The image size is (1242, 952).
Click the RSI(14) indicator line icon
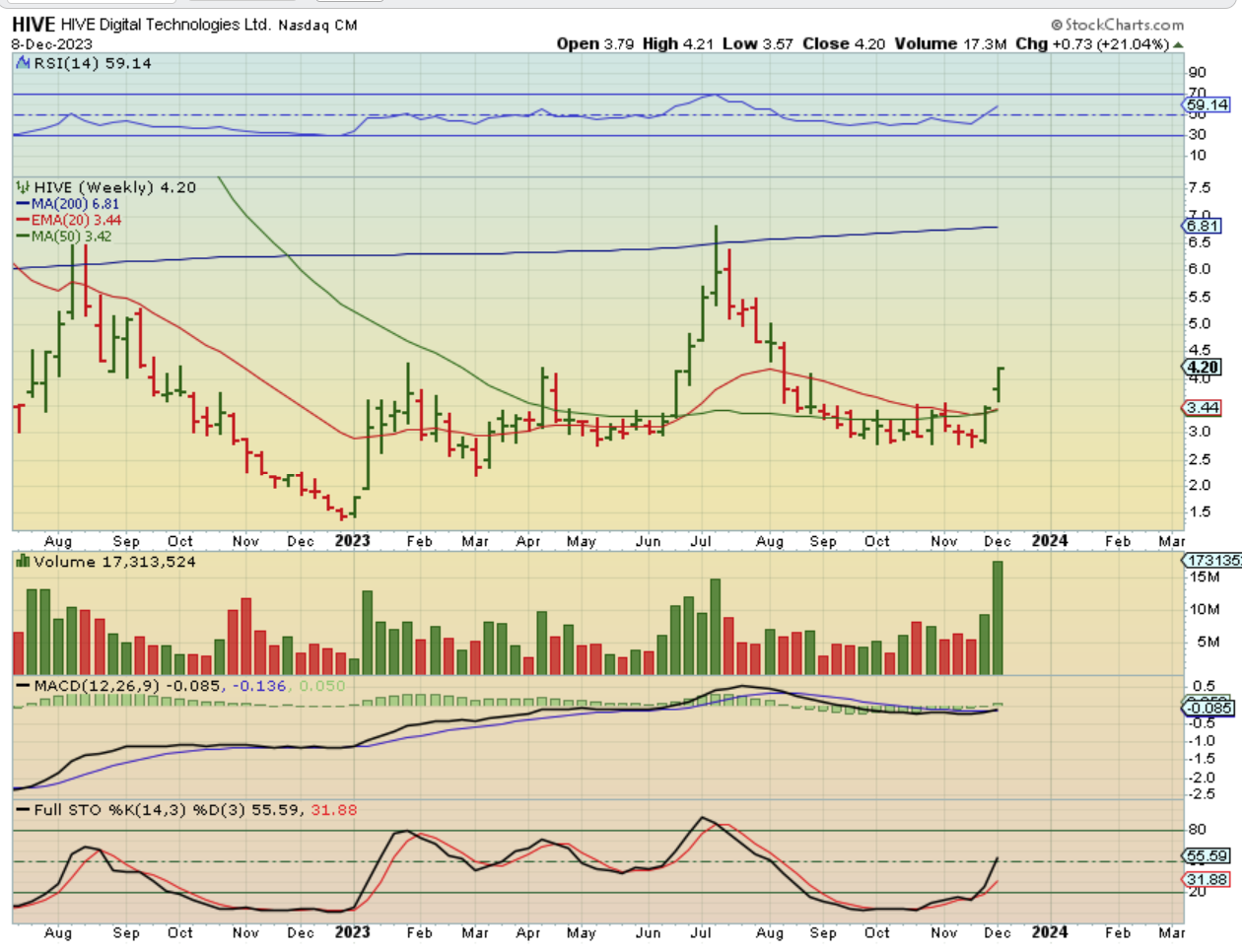pos(23,63)
